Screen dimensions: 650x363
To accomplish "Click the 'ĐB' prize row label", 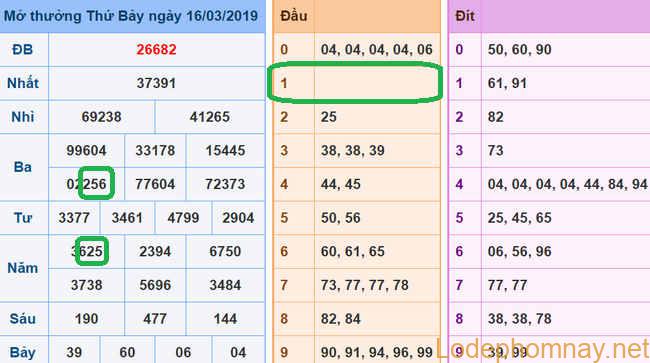I will tap(23, 50).
